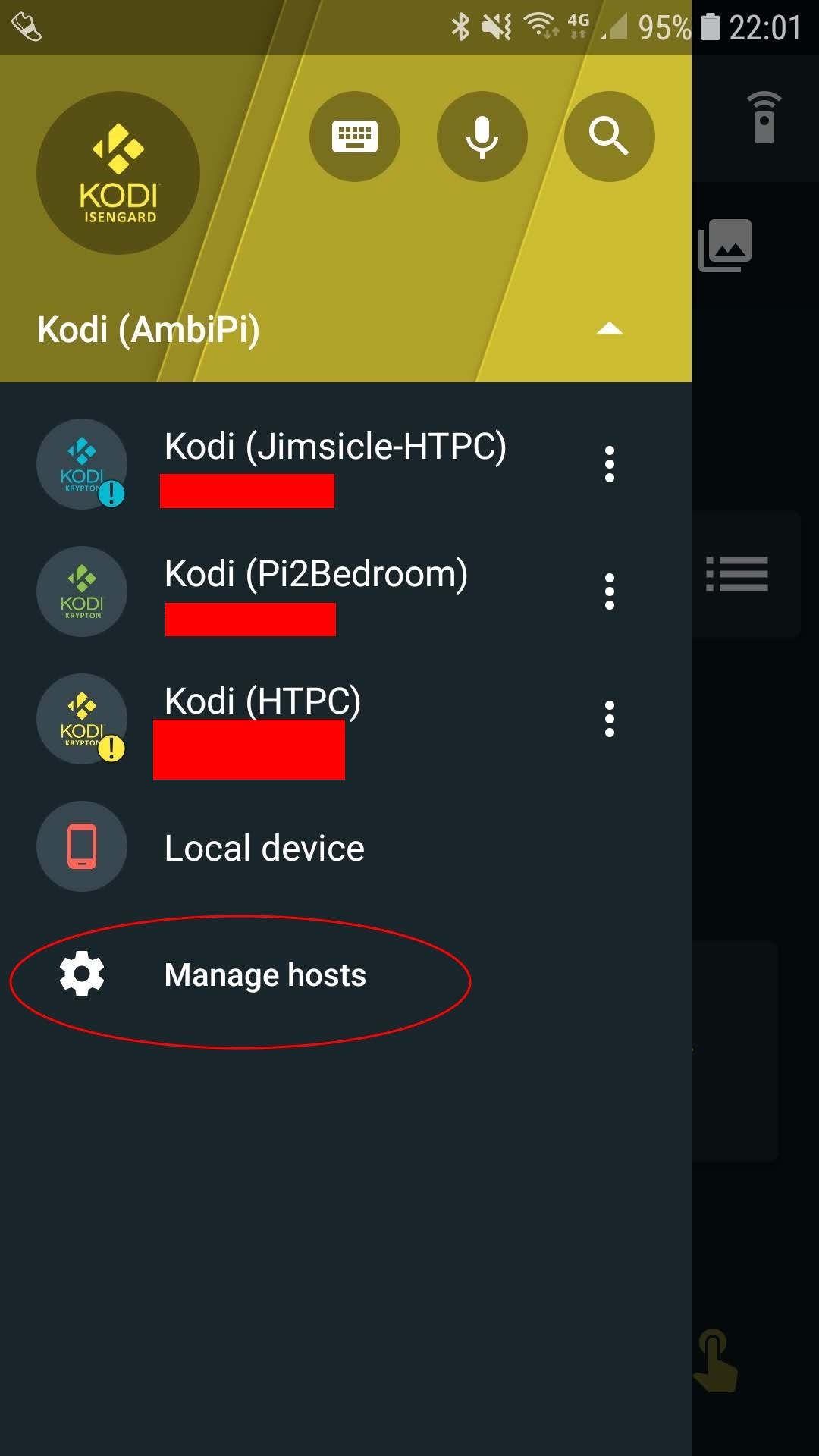Select the Kodi Jimsicle-HTPC host icon
This screenshot has height=1456, width=819.
pos(81,464)
